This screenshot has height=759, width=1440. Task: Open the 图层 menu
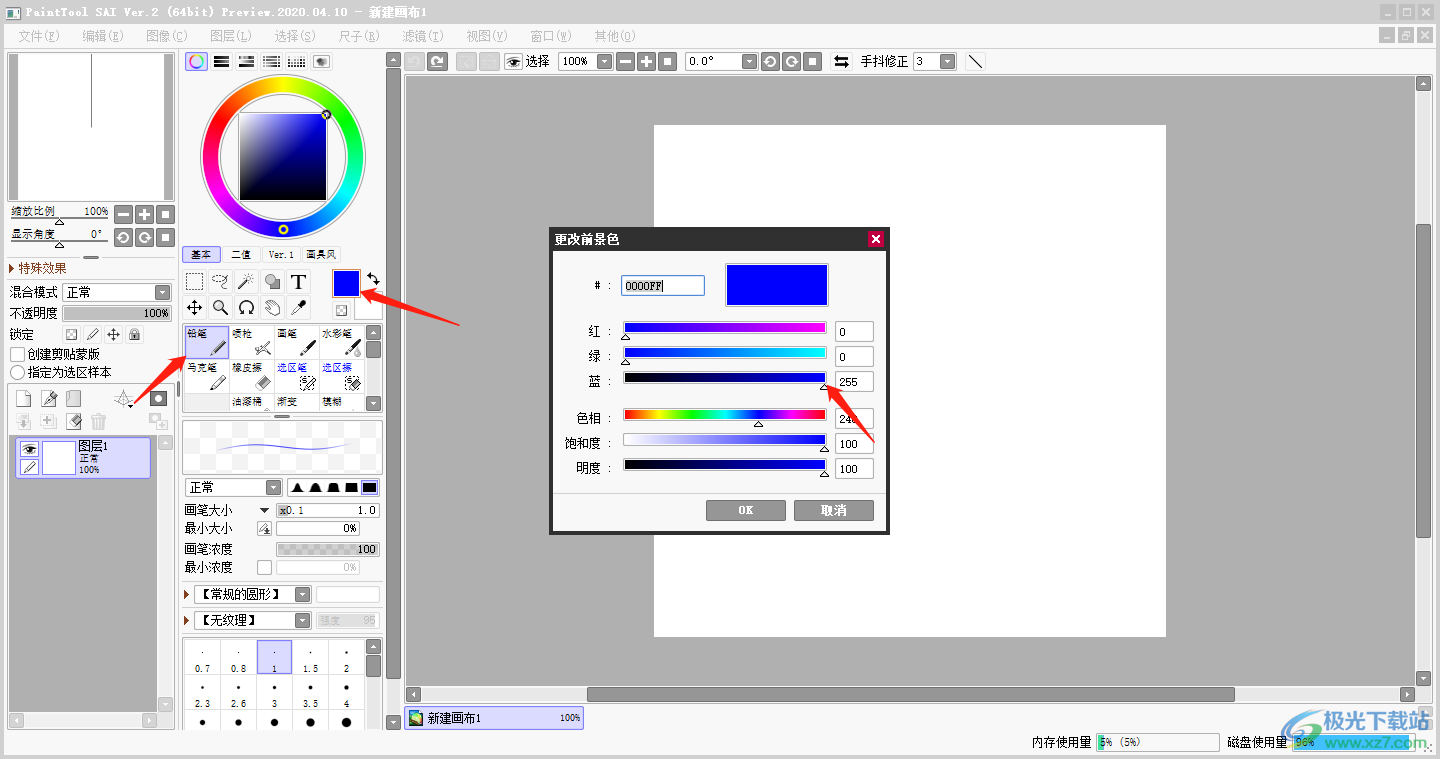230,35
